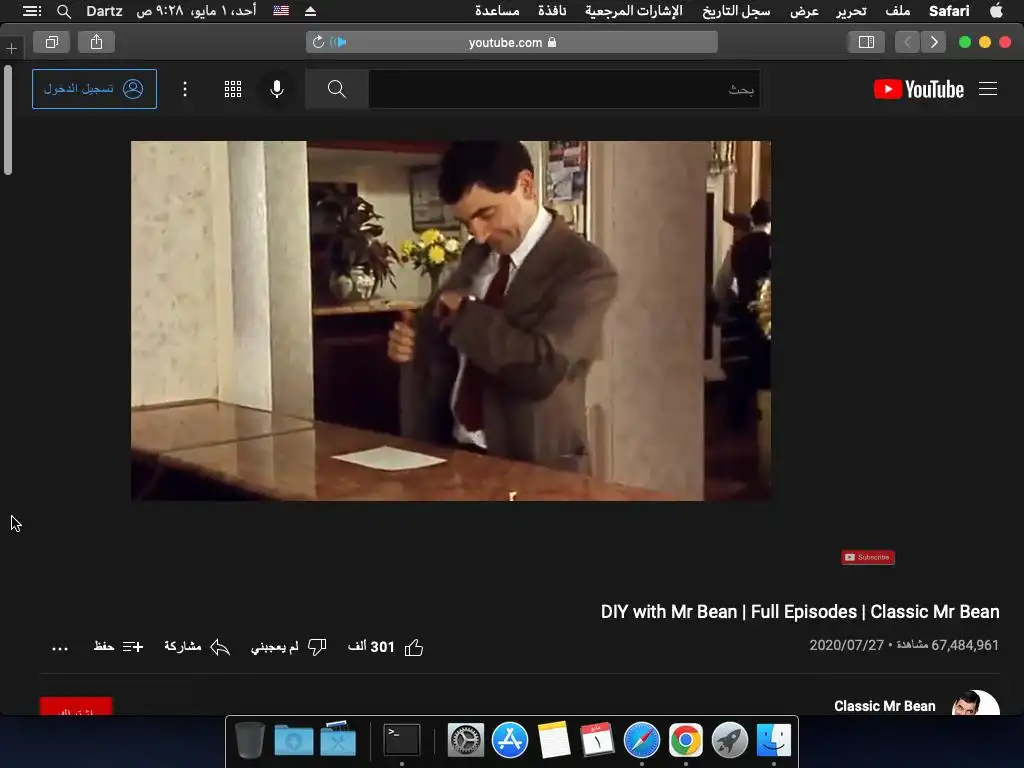Viewport: 1024px width, 768px height.
Task: Go forward with Safari forward arrow
Action: coord(907,42)
